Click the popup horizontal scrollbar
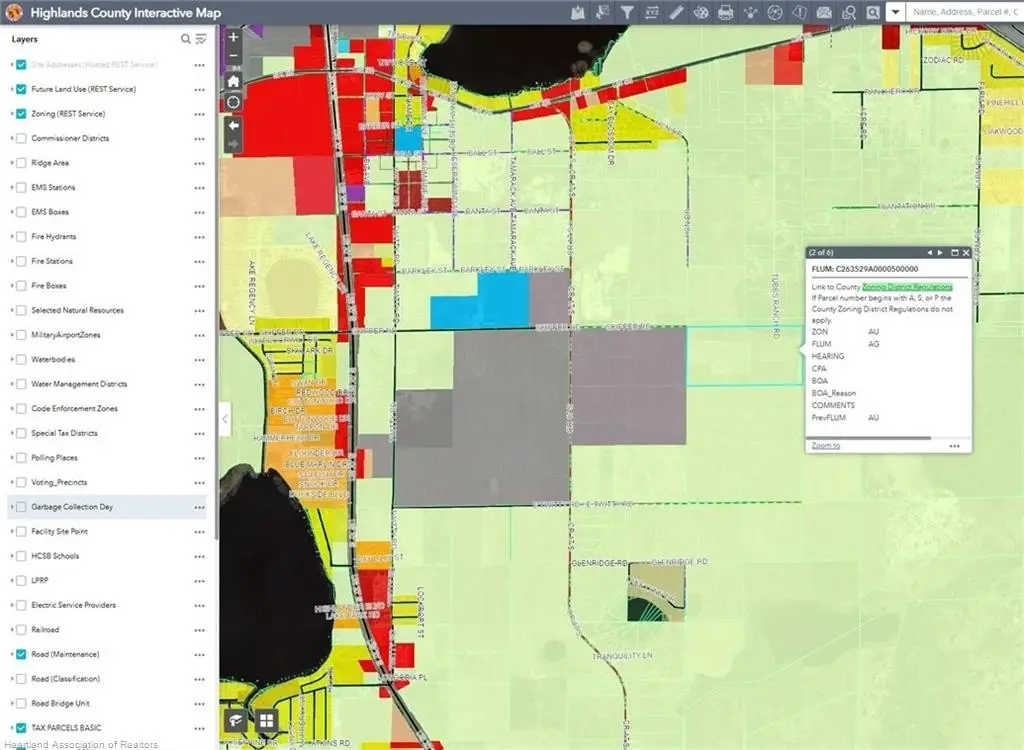 tap(869, 438)
